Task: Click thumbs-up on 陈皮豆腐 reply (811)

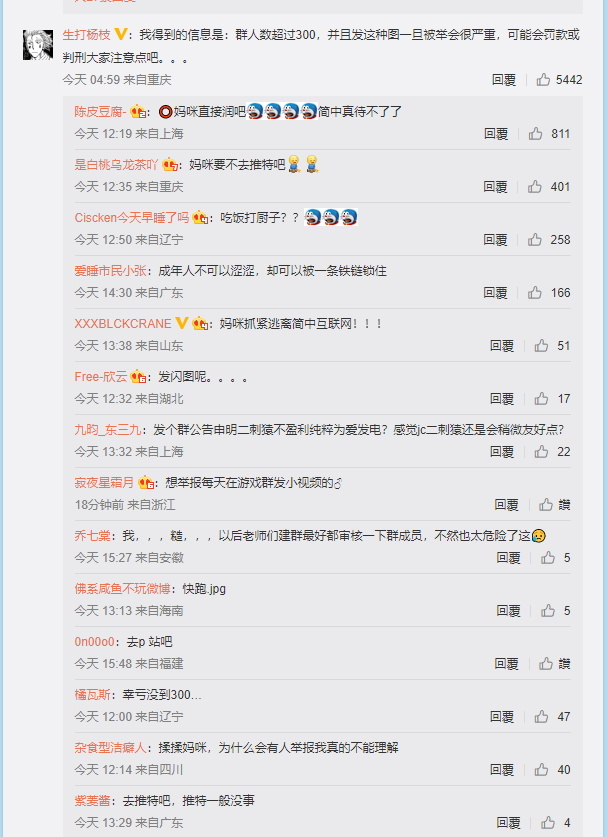Action: 535,133
